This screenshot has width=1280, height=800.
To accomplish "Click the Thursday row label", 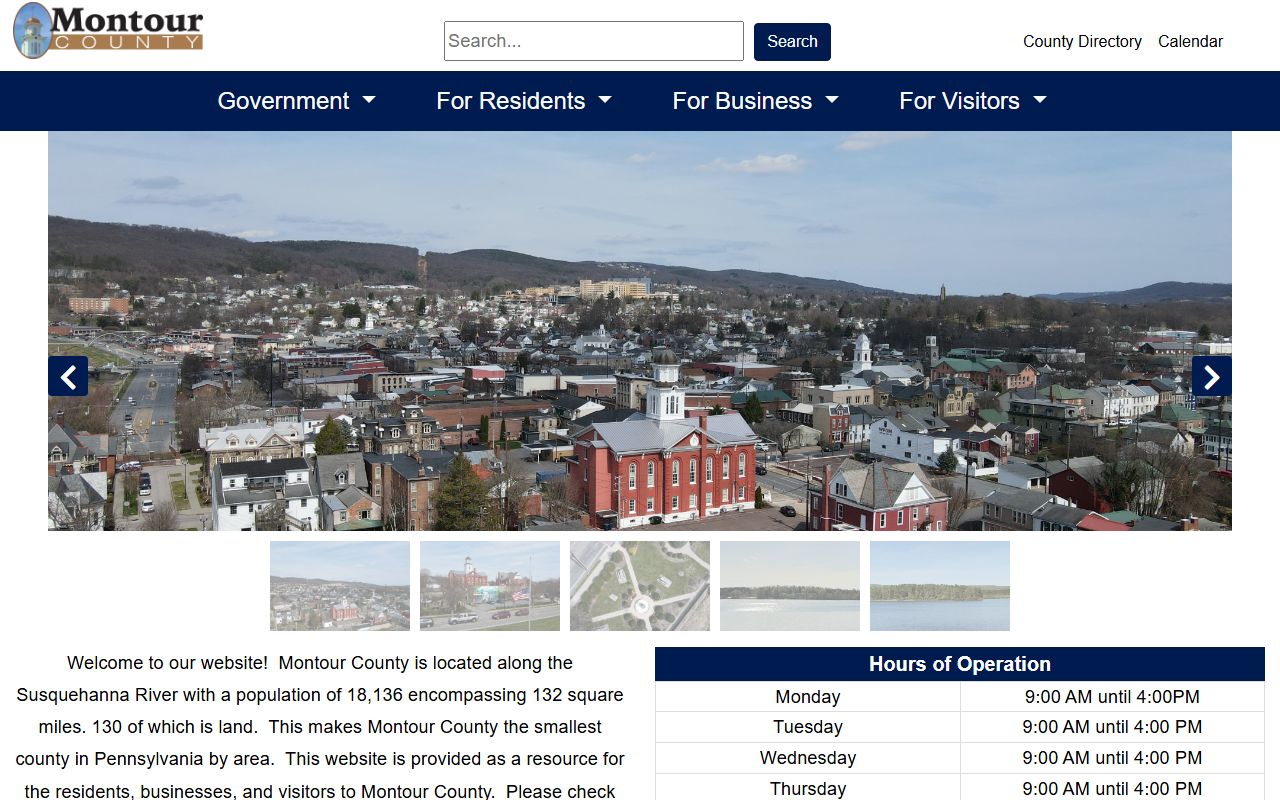I will pyautogui.click(x=808, y=788).
